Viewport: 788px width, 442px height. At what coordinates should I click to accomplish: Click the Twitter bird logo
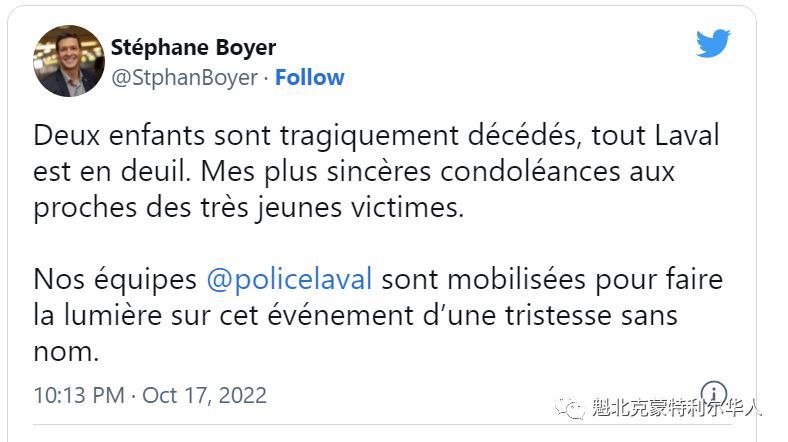713,43
